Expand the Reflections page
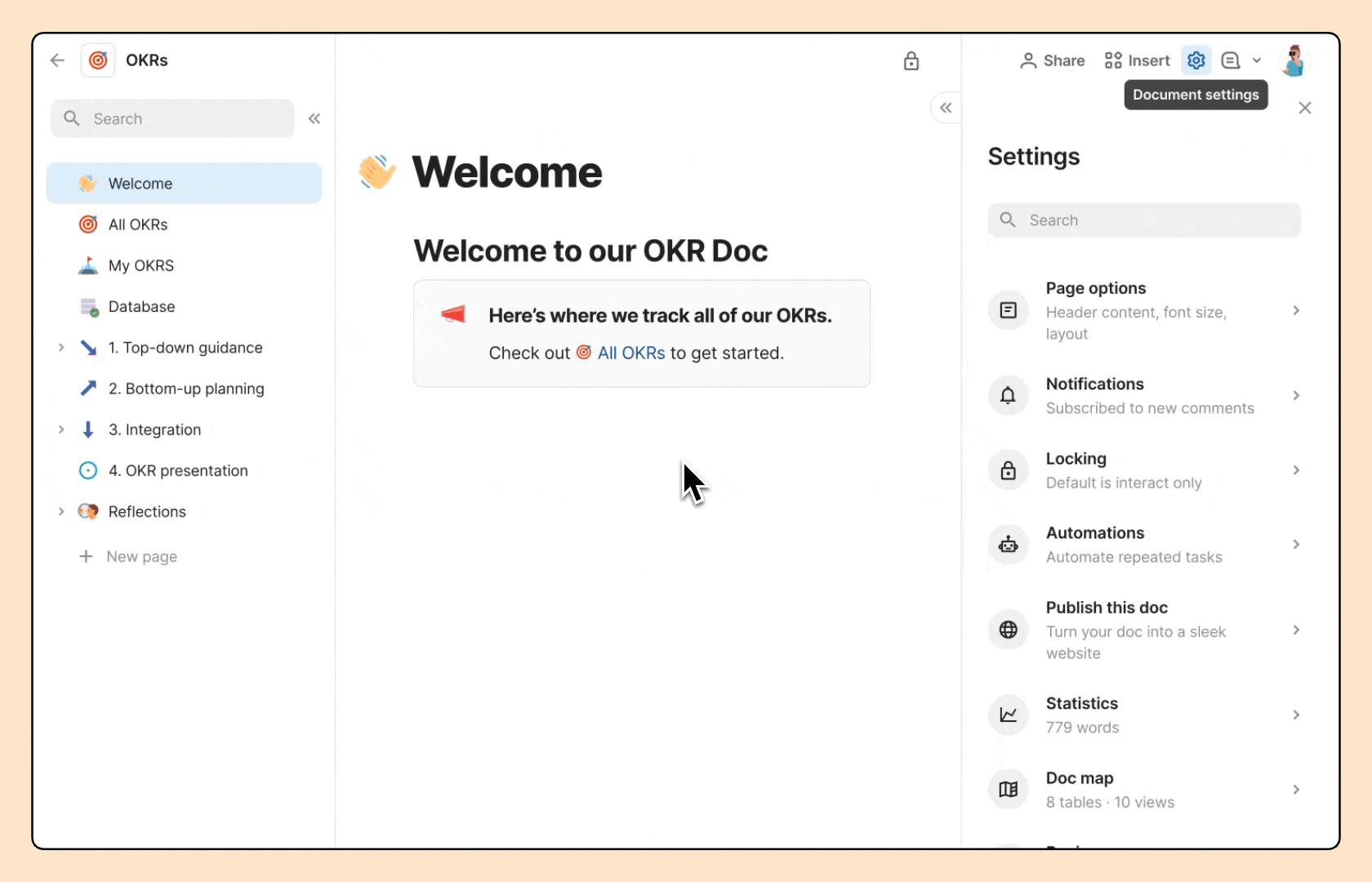 point(61,511)
